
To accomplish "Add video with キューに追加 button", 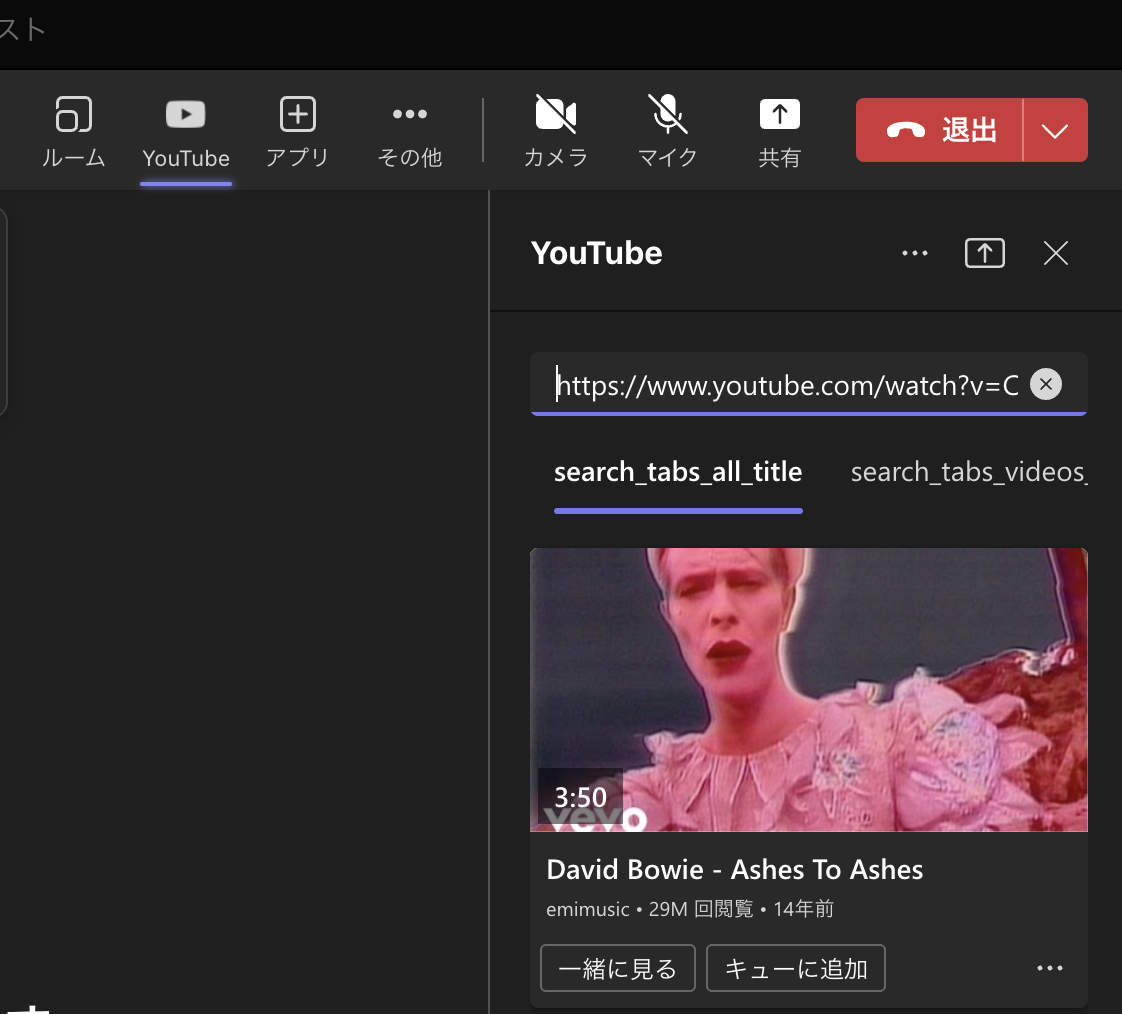I will tap(796, 968).
